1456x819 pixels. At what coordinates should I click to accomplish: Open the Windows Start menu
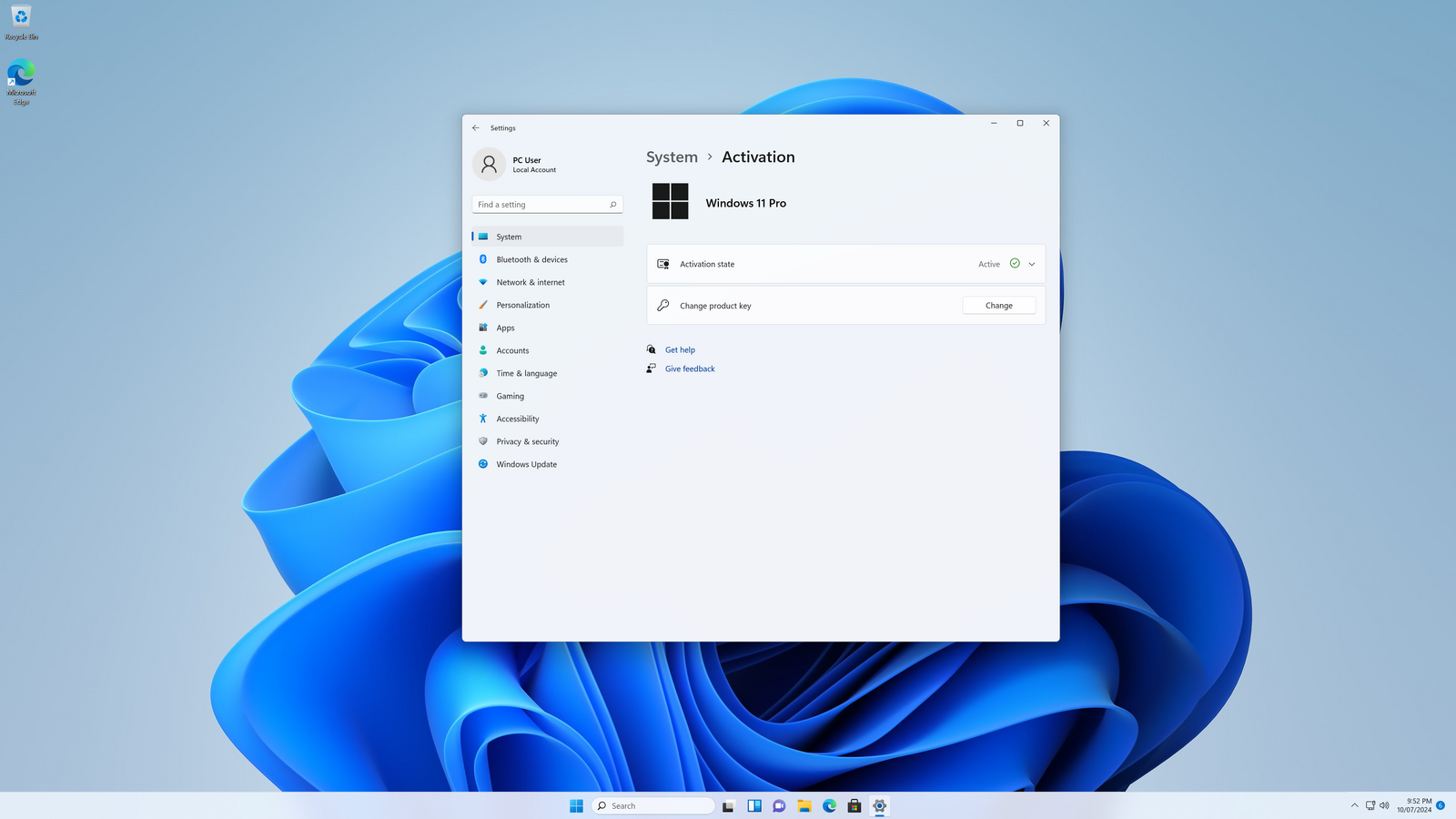(x=576, y=805)
